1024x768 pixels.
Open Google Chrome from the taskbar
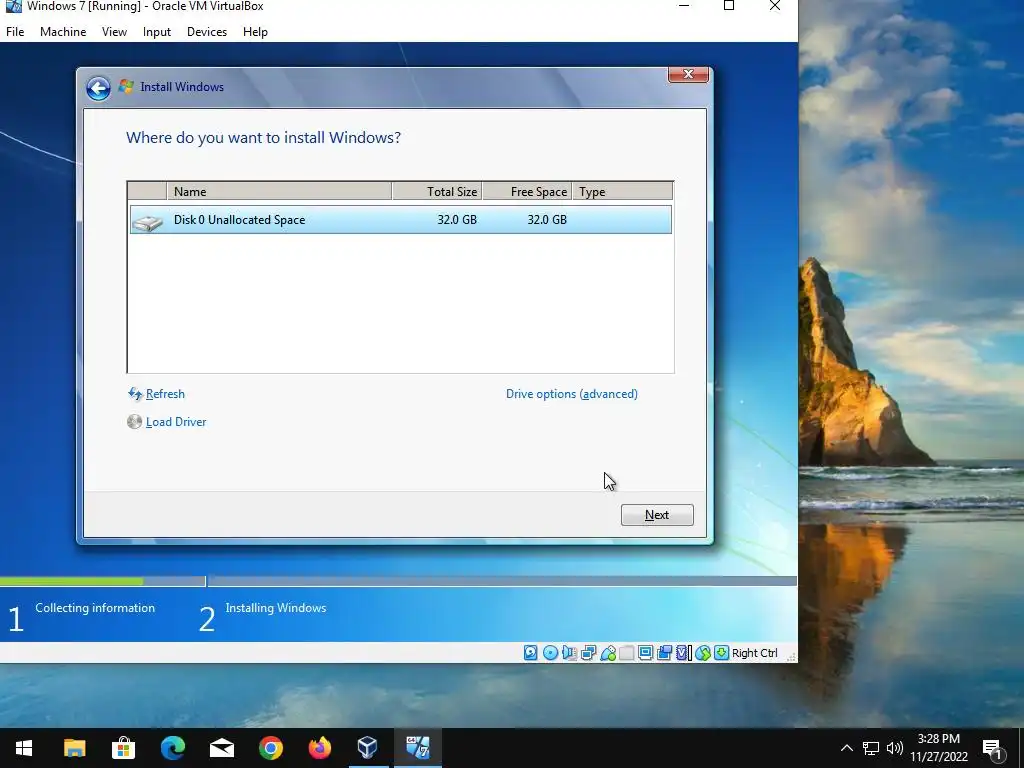tap(270, 748)
